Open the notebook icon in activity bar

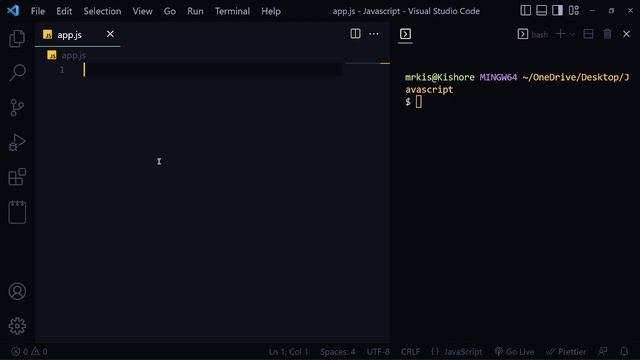click(17, 212)
